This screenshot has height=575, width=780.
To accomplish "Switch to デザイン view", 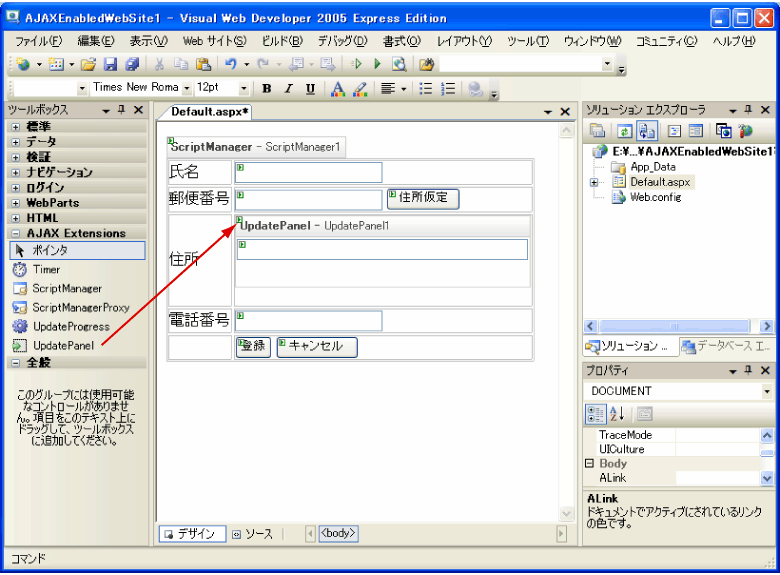I will (x=193, y=534).
